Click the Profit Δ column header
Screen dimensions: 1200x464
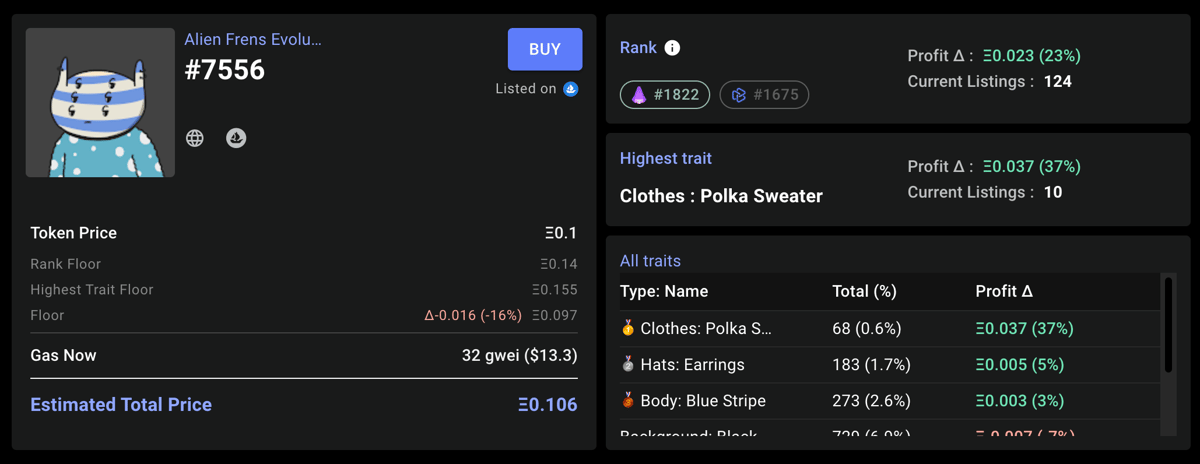point(1004,292)
